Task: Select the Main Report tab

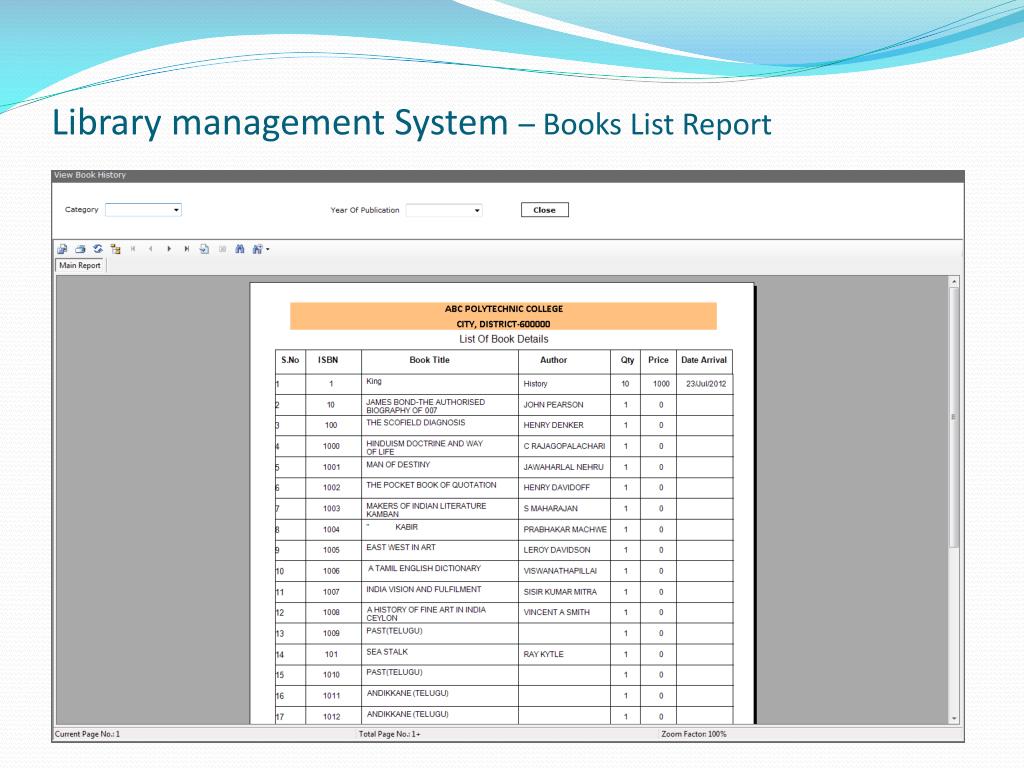Action: click(80, 265)
